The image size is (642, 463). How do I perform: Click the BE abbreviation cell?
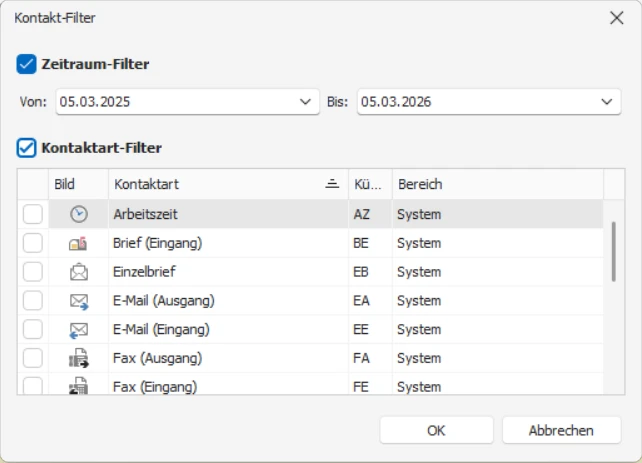pos(371,243)
